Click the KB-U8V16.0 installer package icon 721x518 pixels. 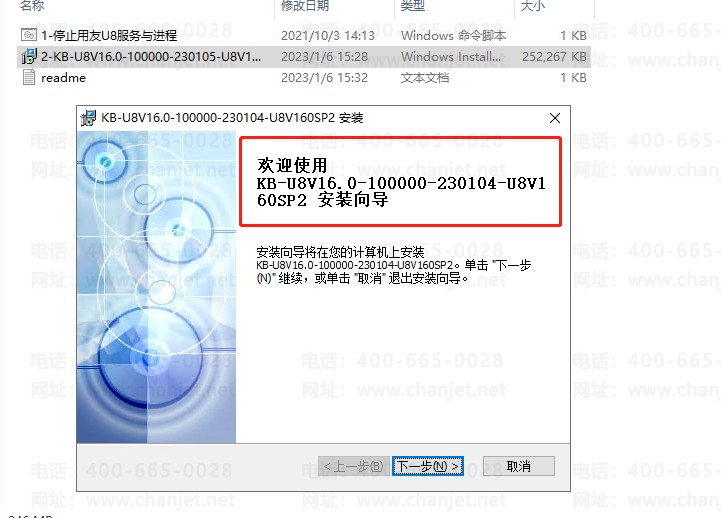coord(29,57)
